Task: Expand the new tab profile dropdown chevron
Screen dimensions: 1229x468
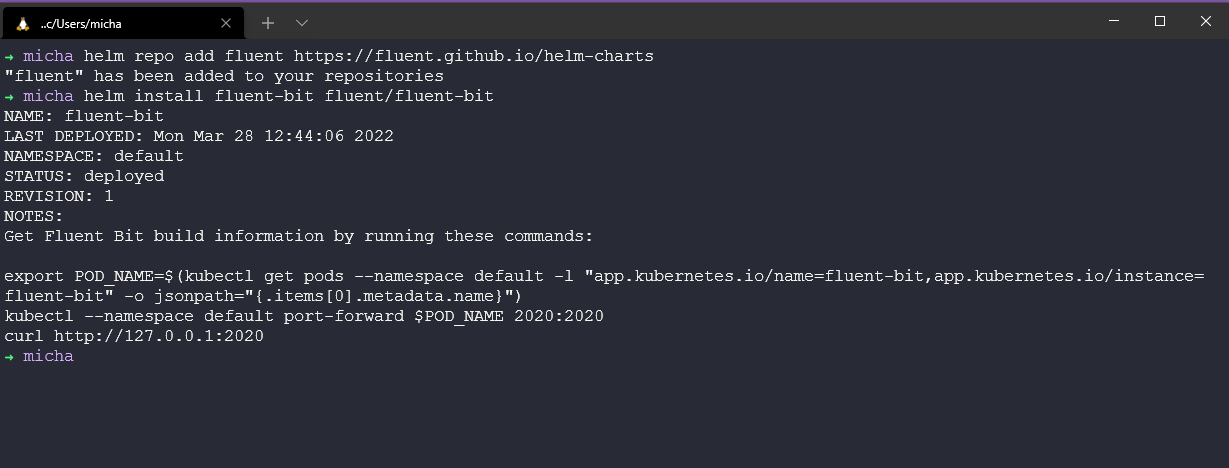Action: 302,23
